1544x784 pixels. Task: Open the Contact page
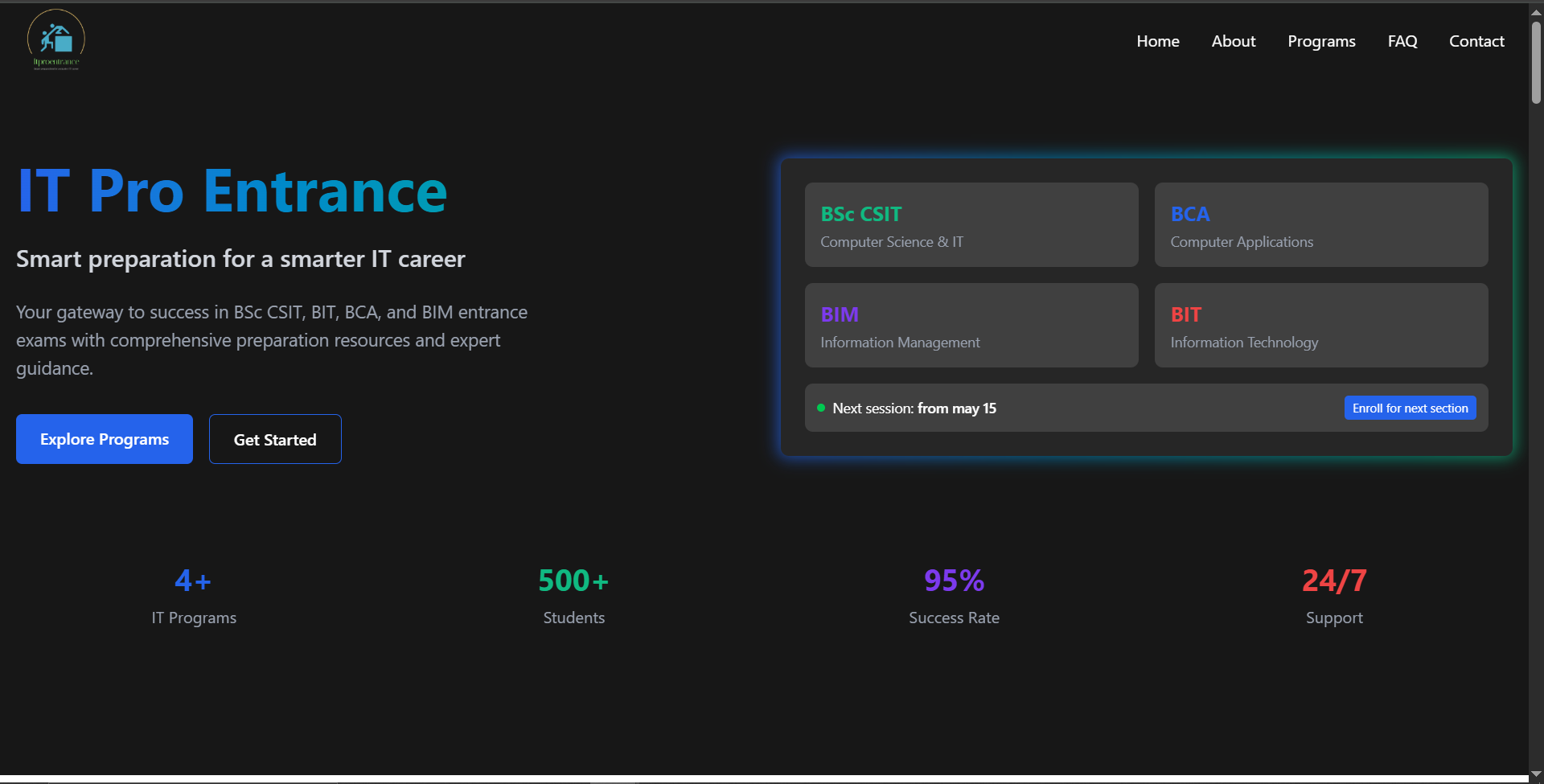tap(1476, 41)
